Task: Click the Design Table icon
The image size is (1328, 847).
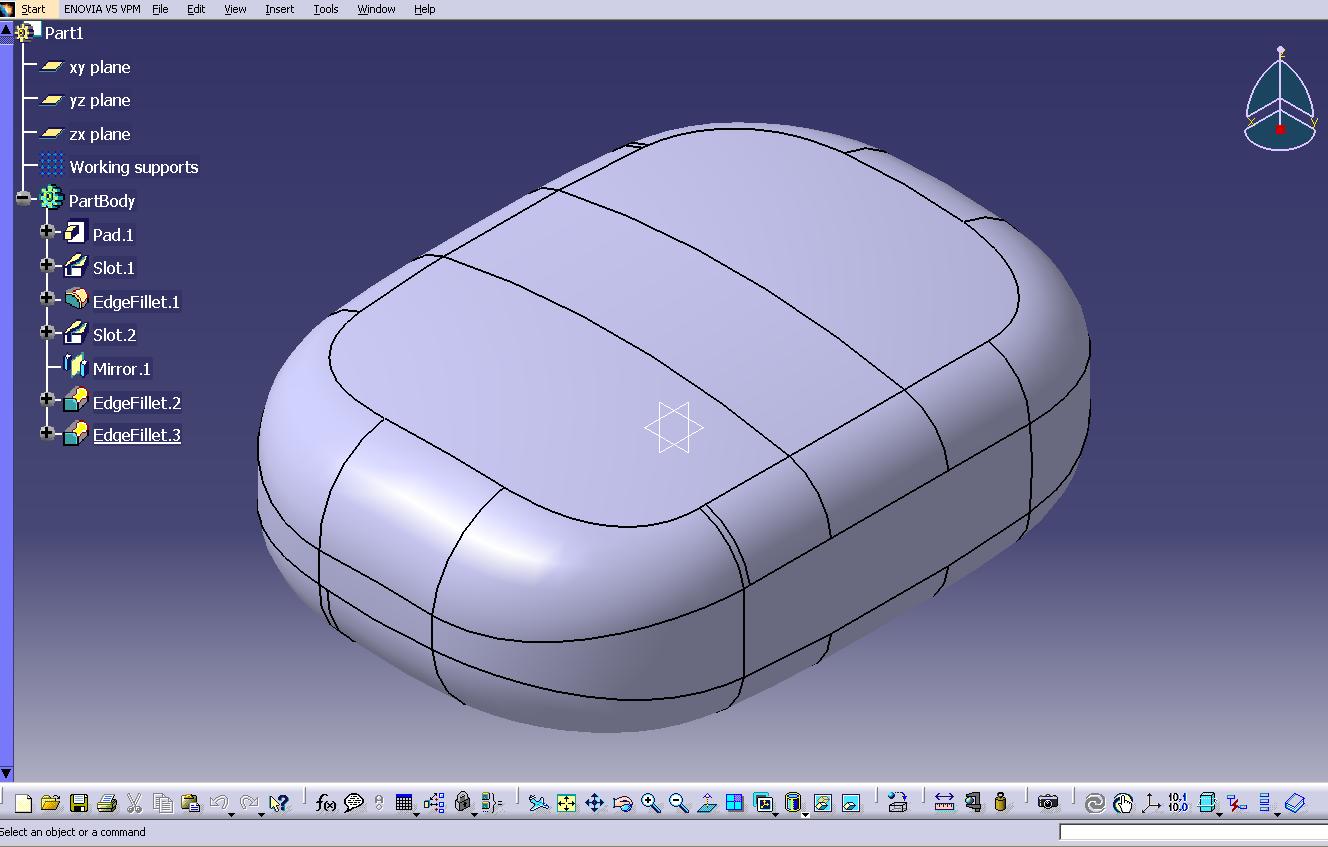Action: click(404, 803)
